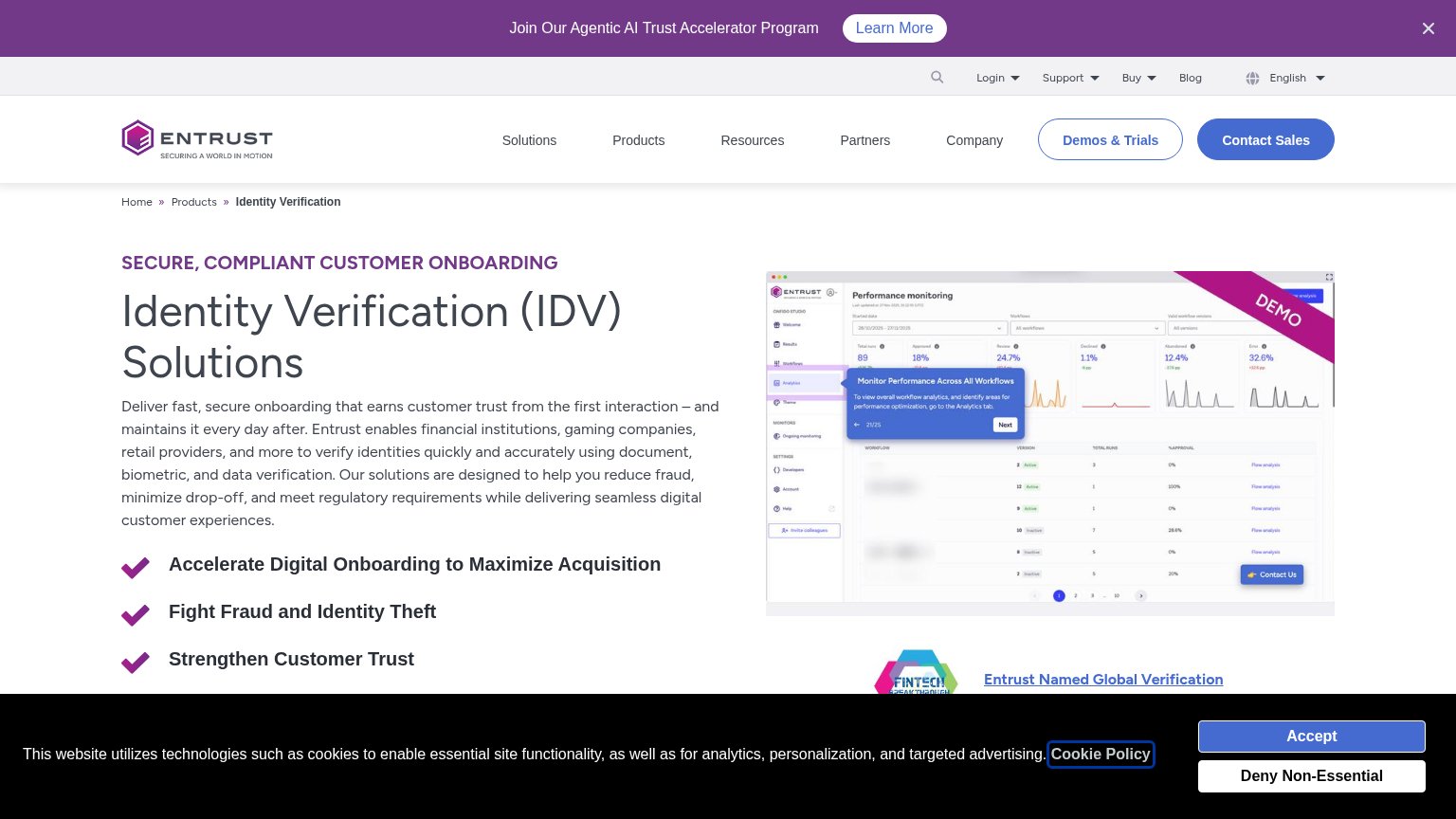Open the Buy dropdown menu
The image size is (1456, 819).
click(1139, 78)
